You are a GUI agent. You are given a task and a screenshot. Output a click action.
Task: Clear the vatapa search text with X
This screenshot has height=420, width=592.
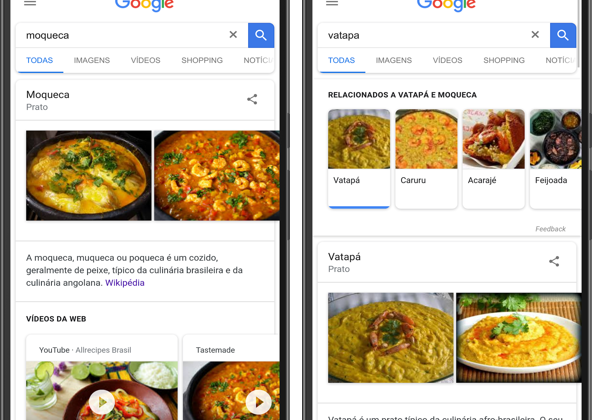(x=535, y=35)
